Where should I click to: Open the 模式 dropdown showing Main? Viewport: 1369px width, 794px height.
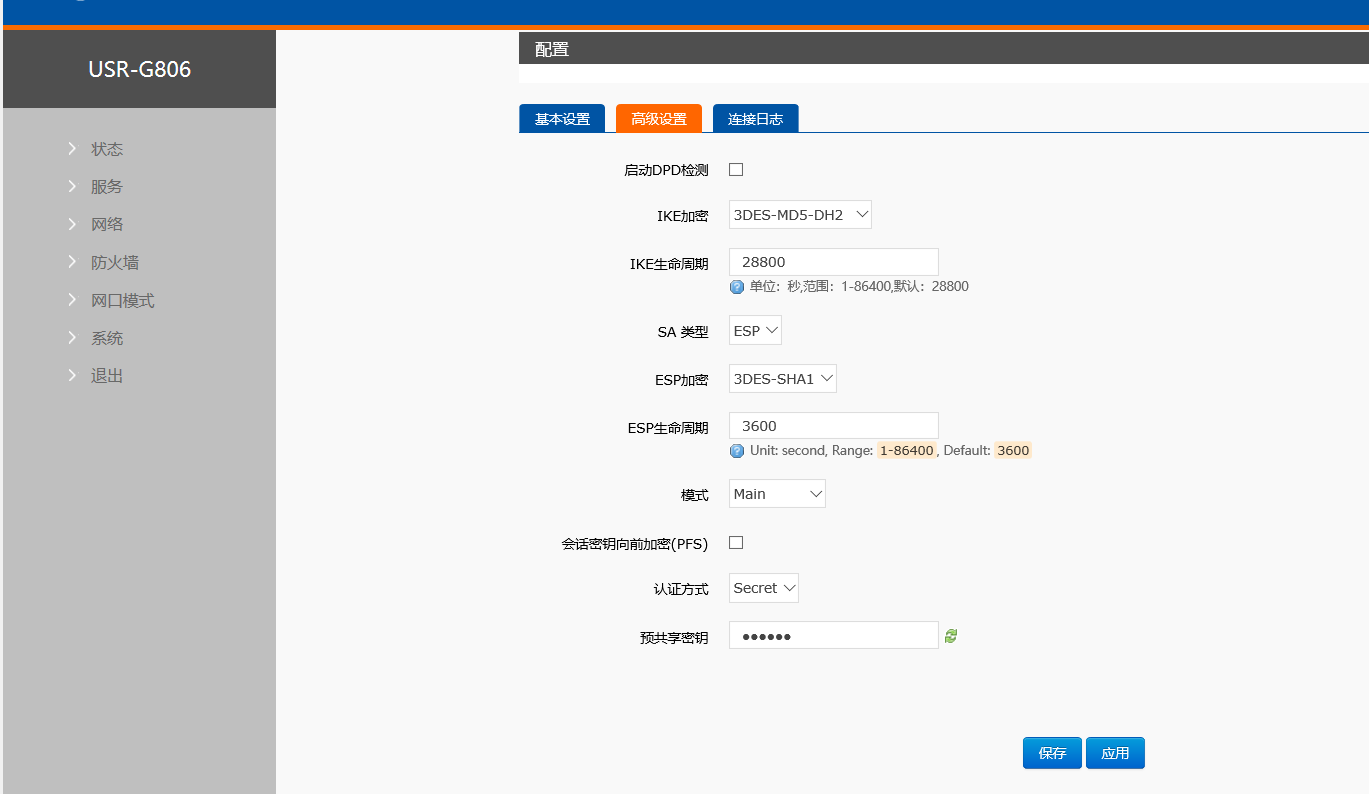tap(777, 494)
